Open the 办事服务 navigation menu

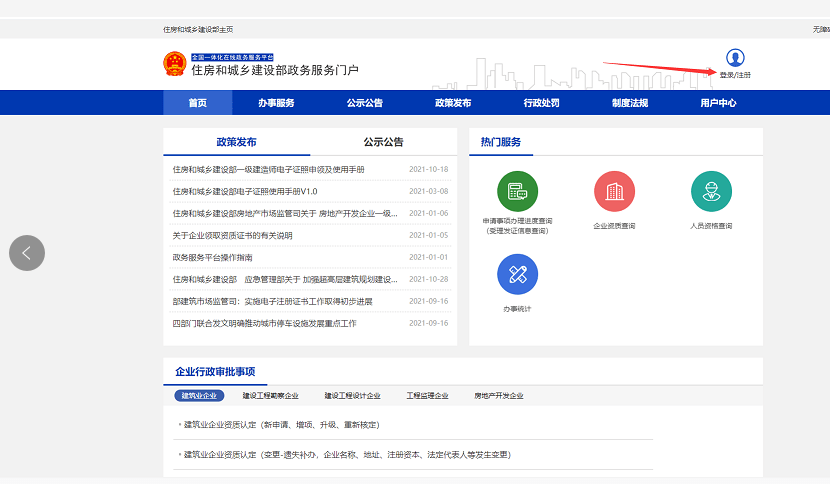coord(276,103)
